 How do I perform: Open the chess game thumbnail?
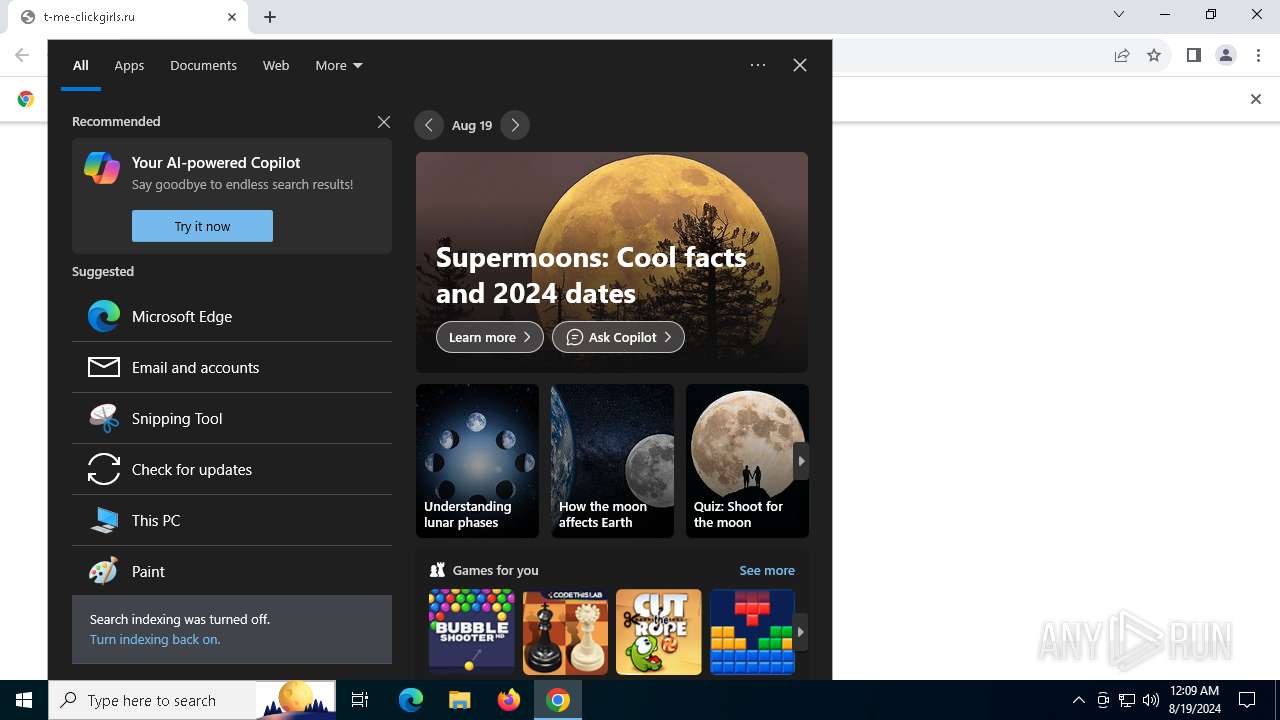565,632
